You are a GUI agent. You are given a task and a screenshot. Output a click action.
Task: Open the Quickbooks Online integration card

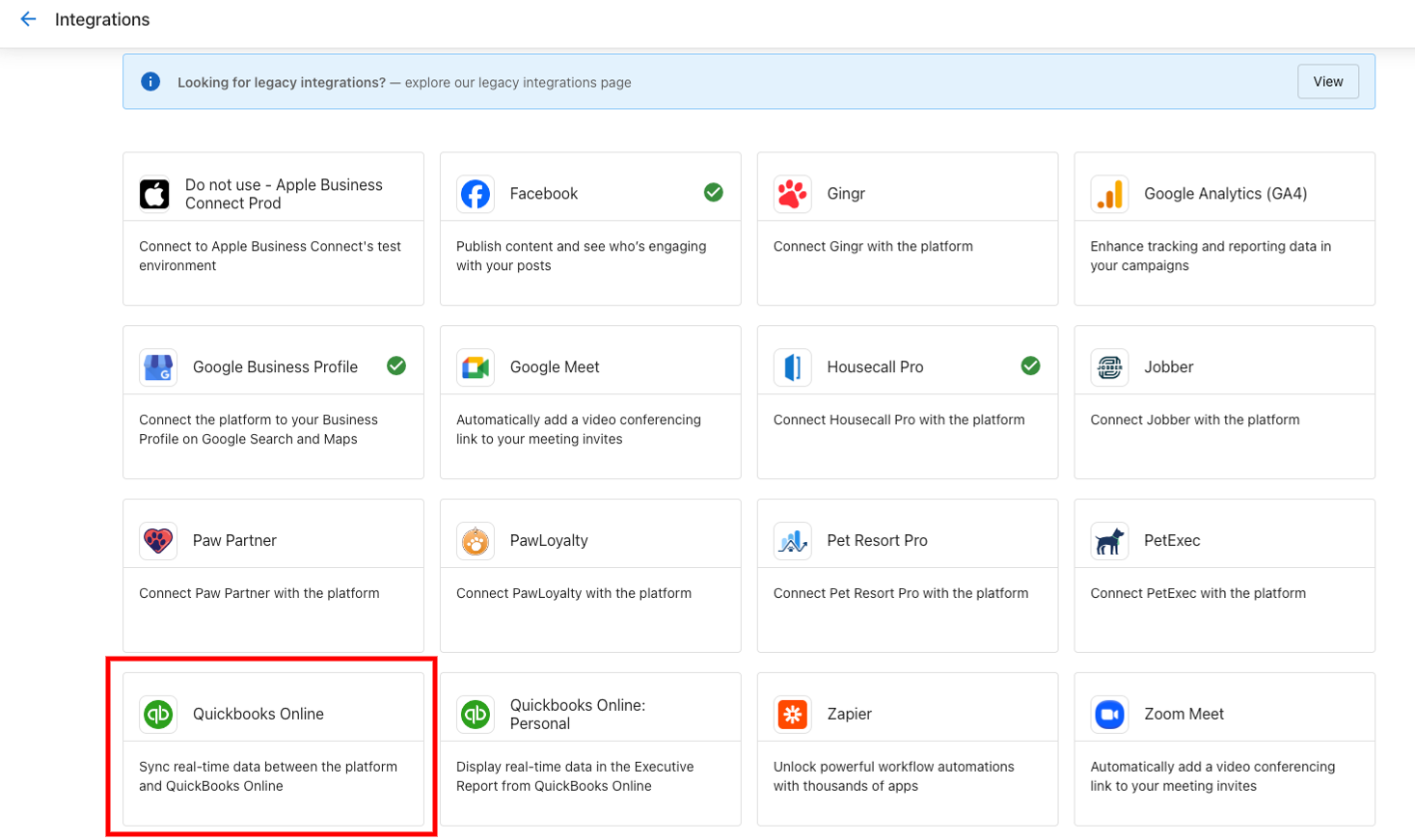click(x=273, y=749)
